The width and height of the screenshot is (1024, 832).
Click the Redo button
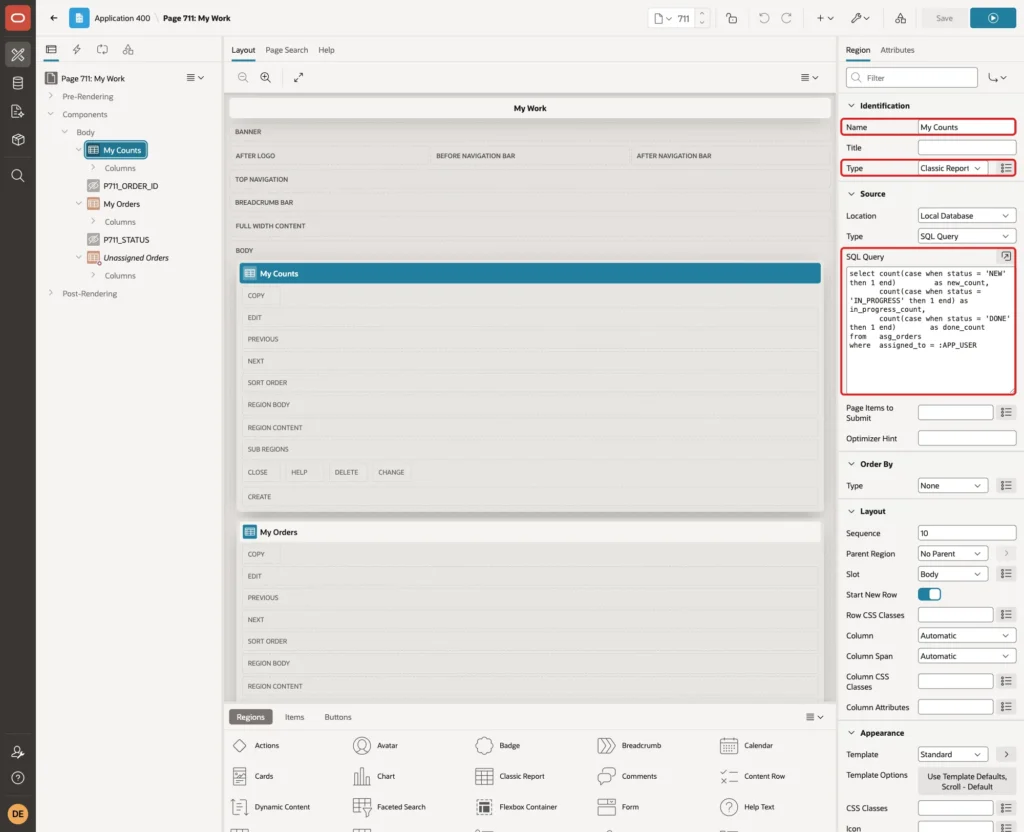click(786, 18)
